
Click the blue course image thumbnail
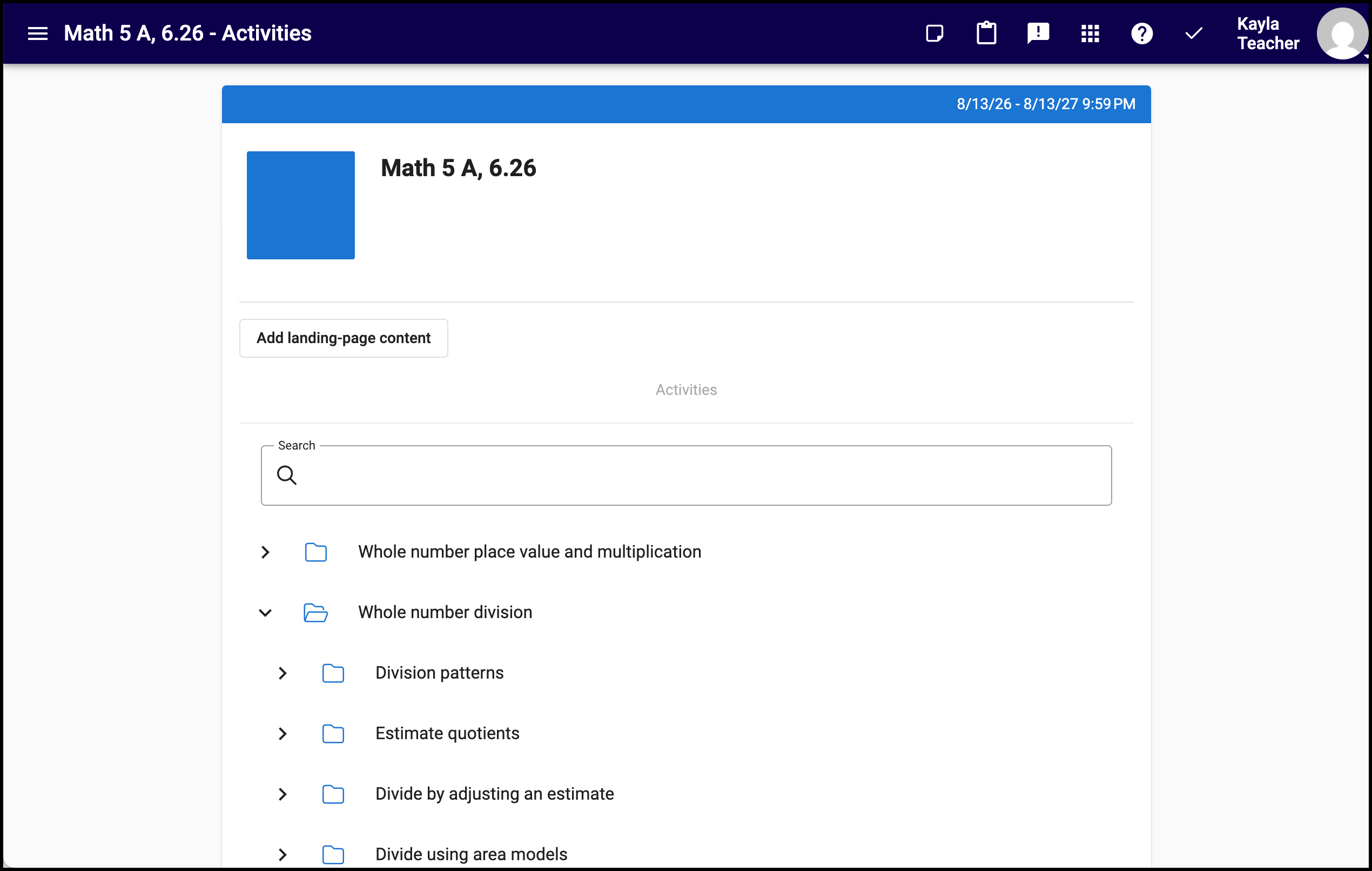tap(301, 205)
